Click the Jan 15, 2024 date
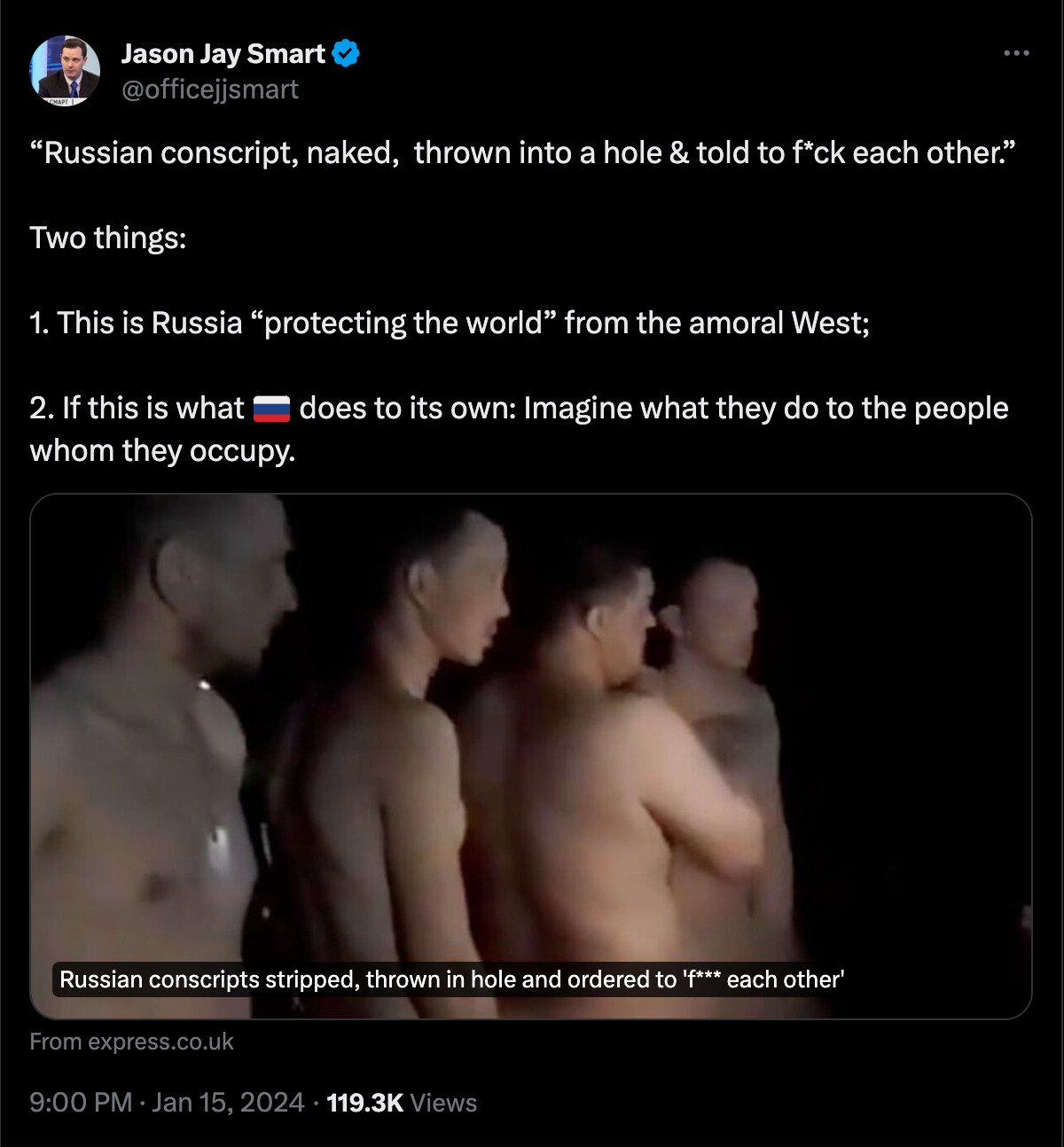This screenshot has height=1147, width=1064. pyautogui.click(x=228, y=1103)
